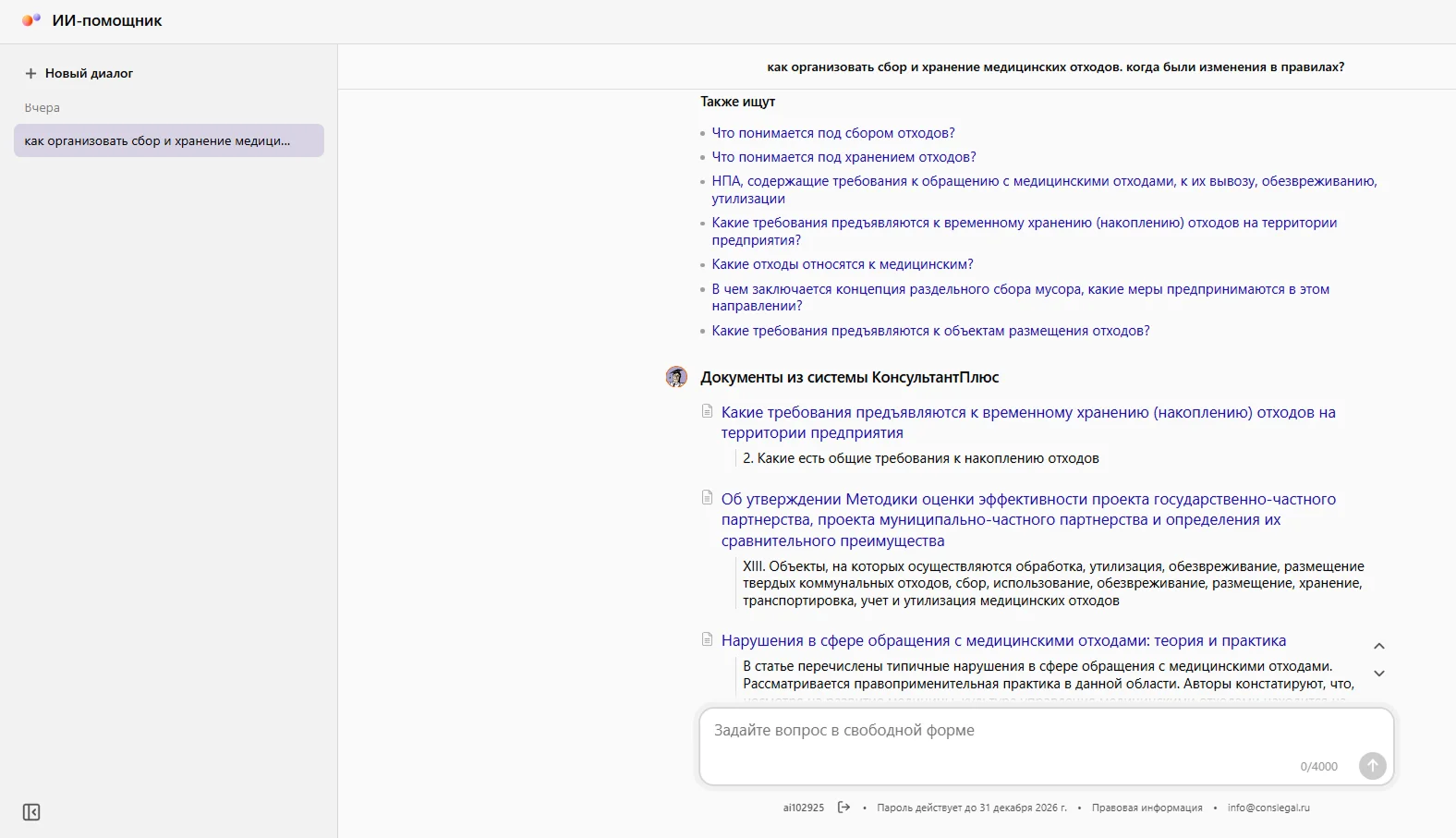
Task: Click the plus icon for a new dialog
Action: tap(30, 73)
